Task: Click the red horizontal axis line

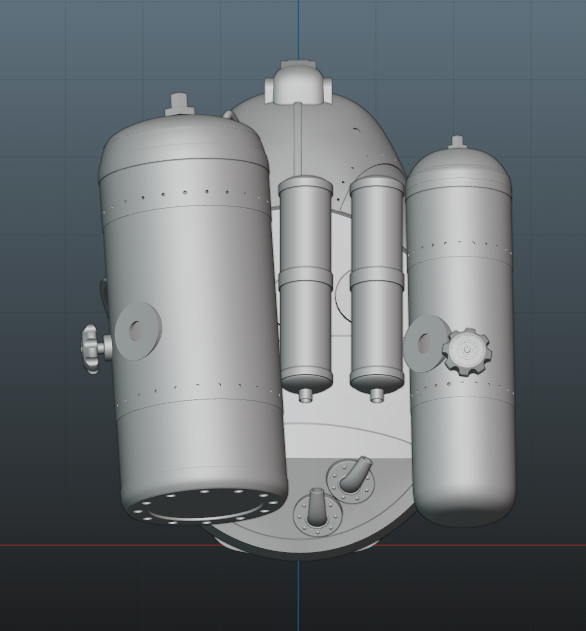Action: 80,545
